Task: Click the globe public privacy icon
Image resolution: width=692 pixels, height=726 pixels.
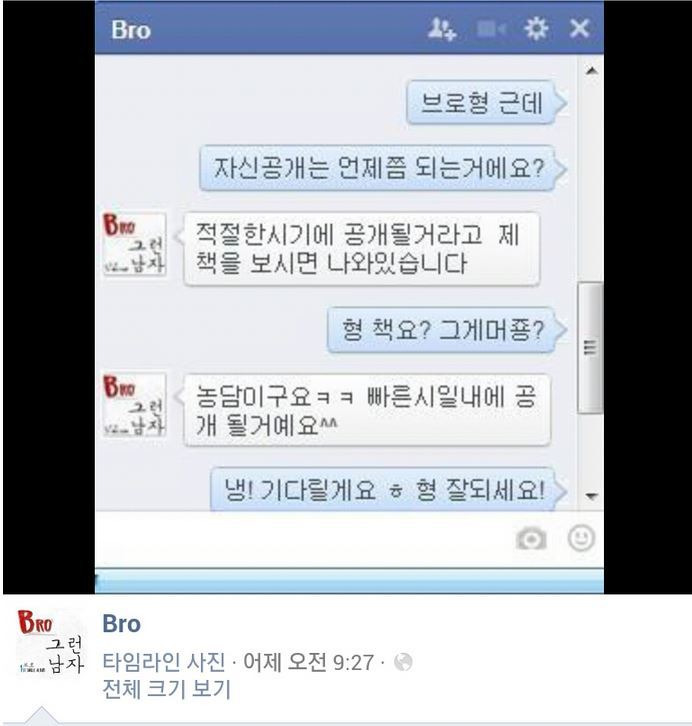Action: point(403,662)
